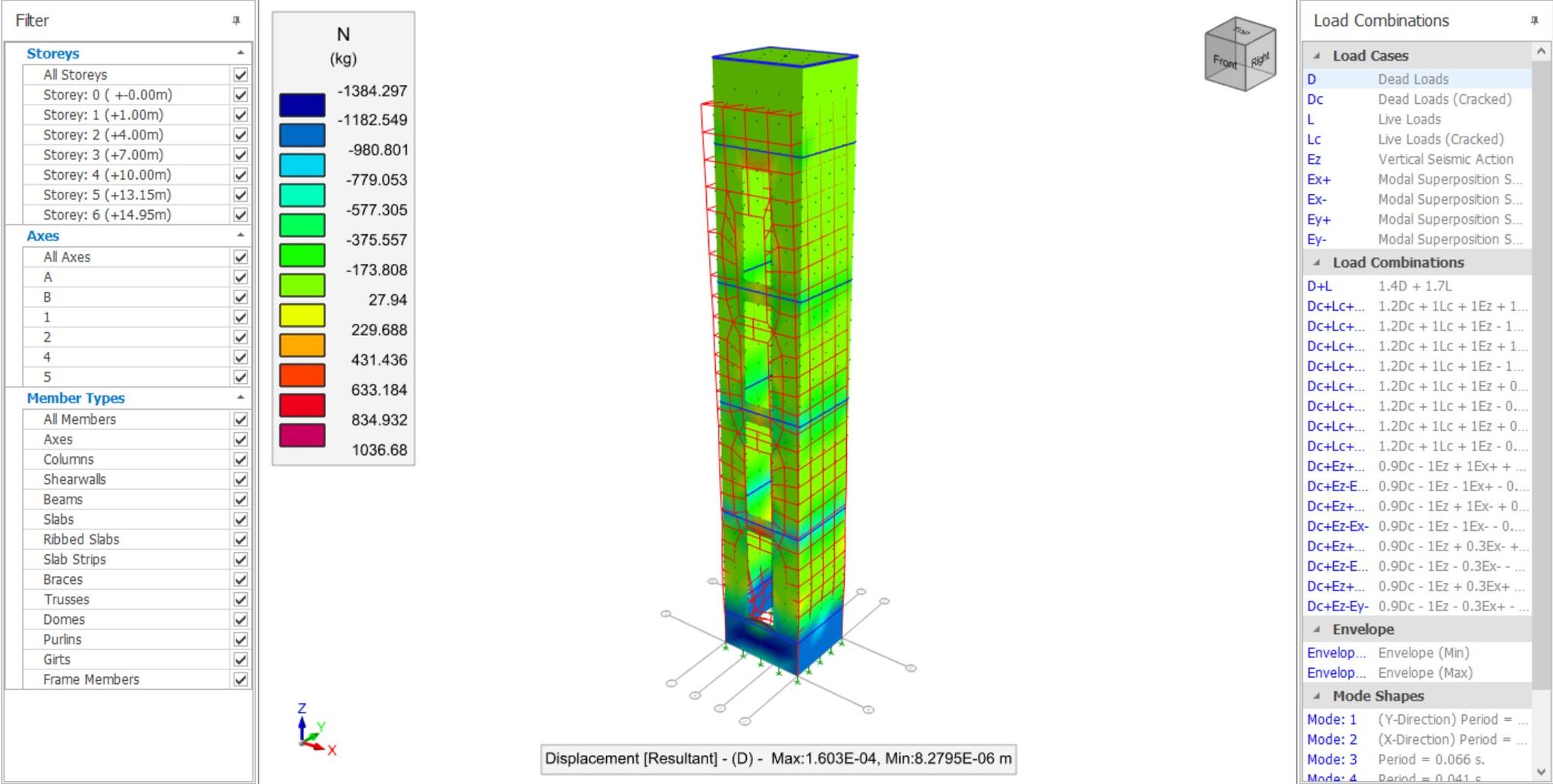Viewport: 1553px width, 784px height.
Task: Click the Front face of view cube
Action: 1225,62
